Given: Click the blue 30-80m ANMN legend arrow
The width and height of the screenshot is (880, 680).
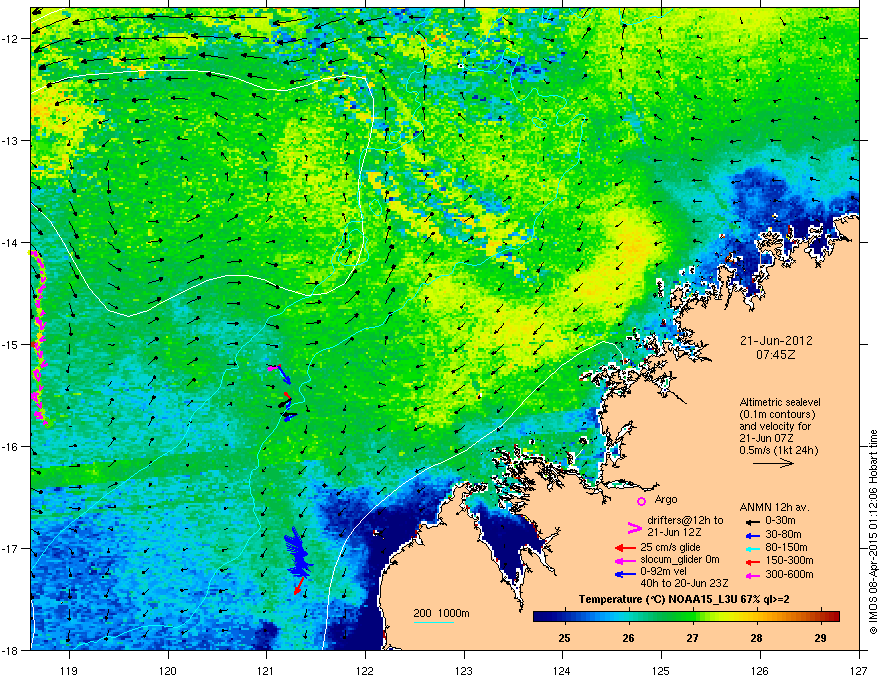Looking at the screenshot, I should tap(753, 535).
